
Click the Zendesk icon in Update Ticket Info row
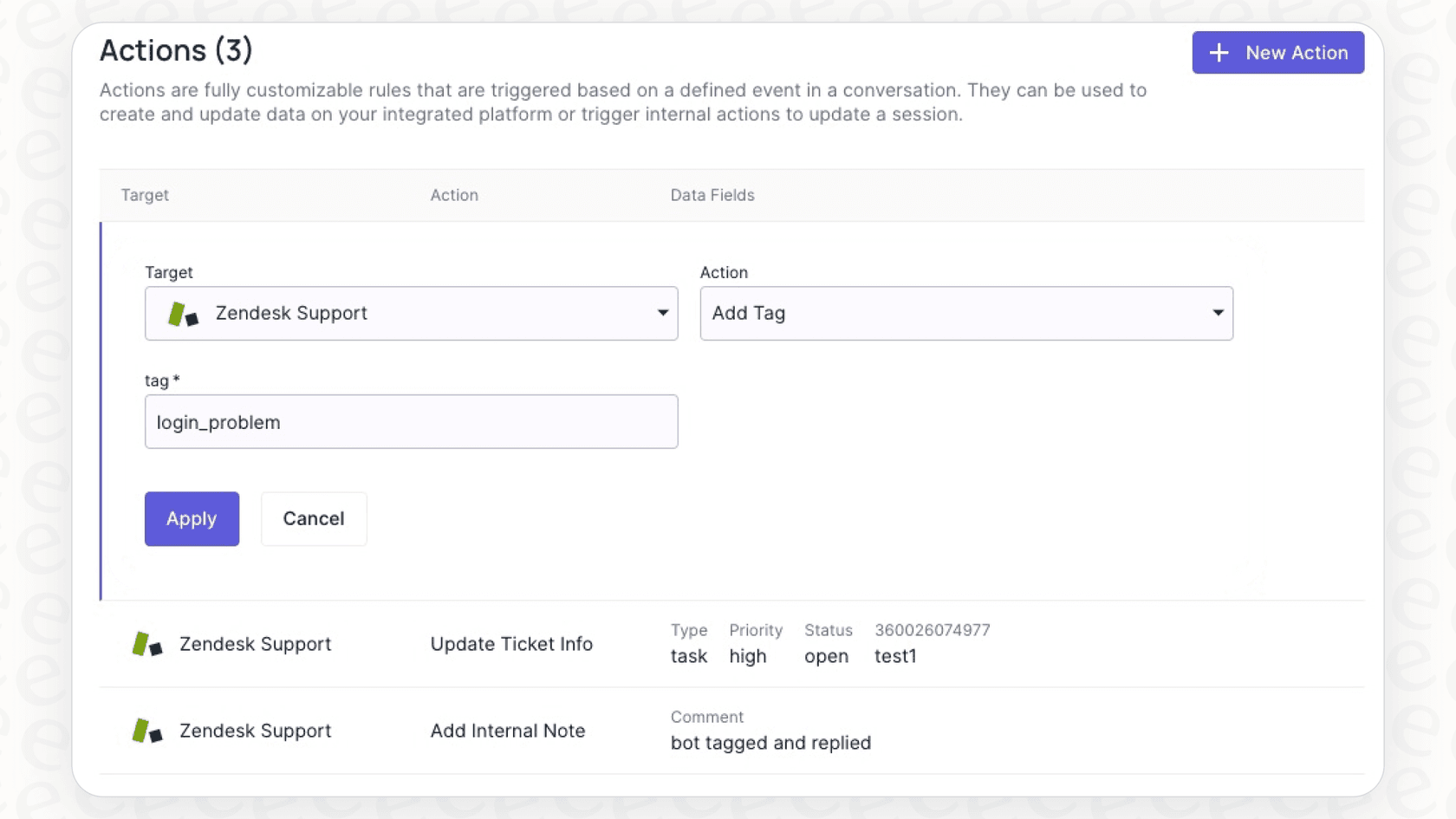pos(146,644)
